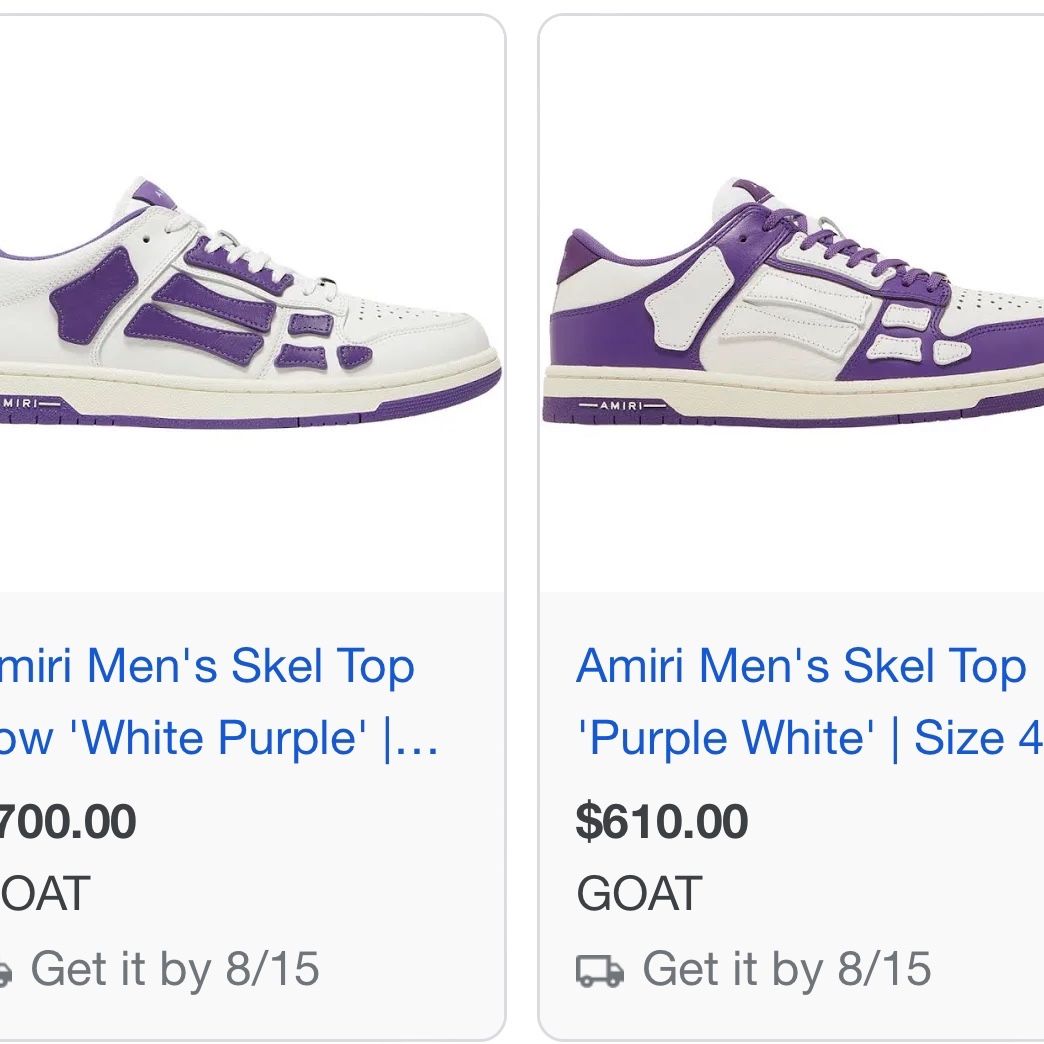The width and height of the screenshot is (1044, 1044).
Task: Click the white bone patch on right shoe
Action: 688,298
